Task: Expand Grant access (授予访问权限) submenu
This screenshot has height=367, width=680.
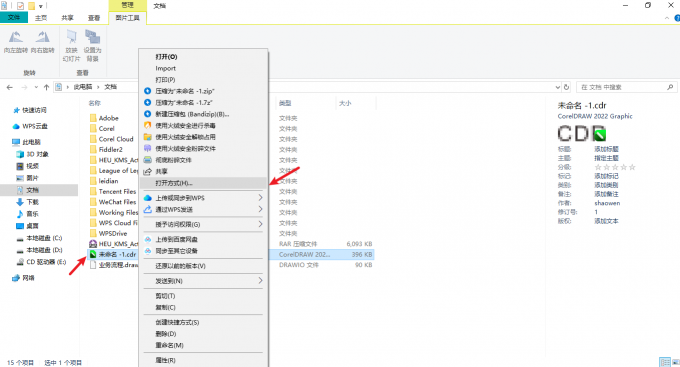Action: pos(203,224)
